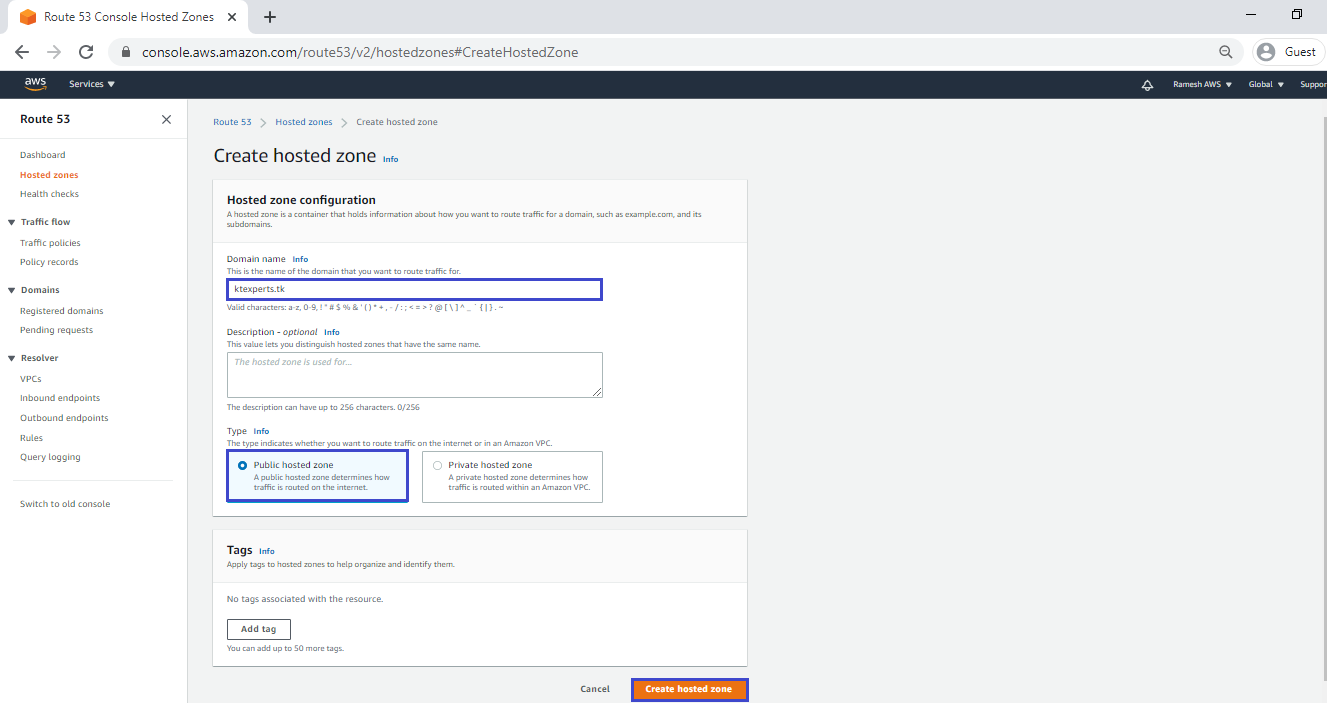Select Public hosted zone radio button
Viewport: 1327px width, 703px height.
tap(242, 465)
